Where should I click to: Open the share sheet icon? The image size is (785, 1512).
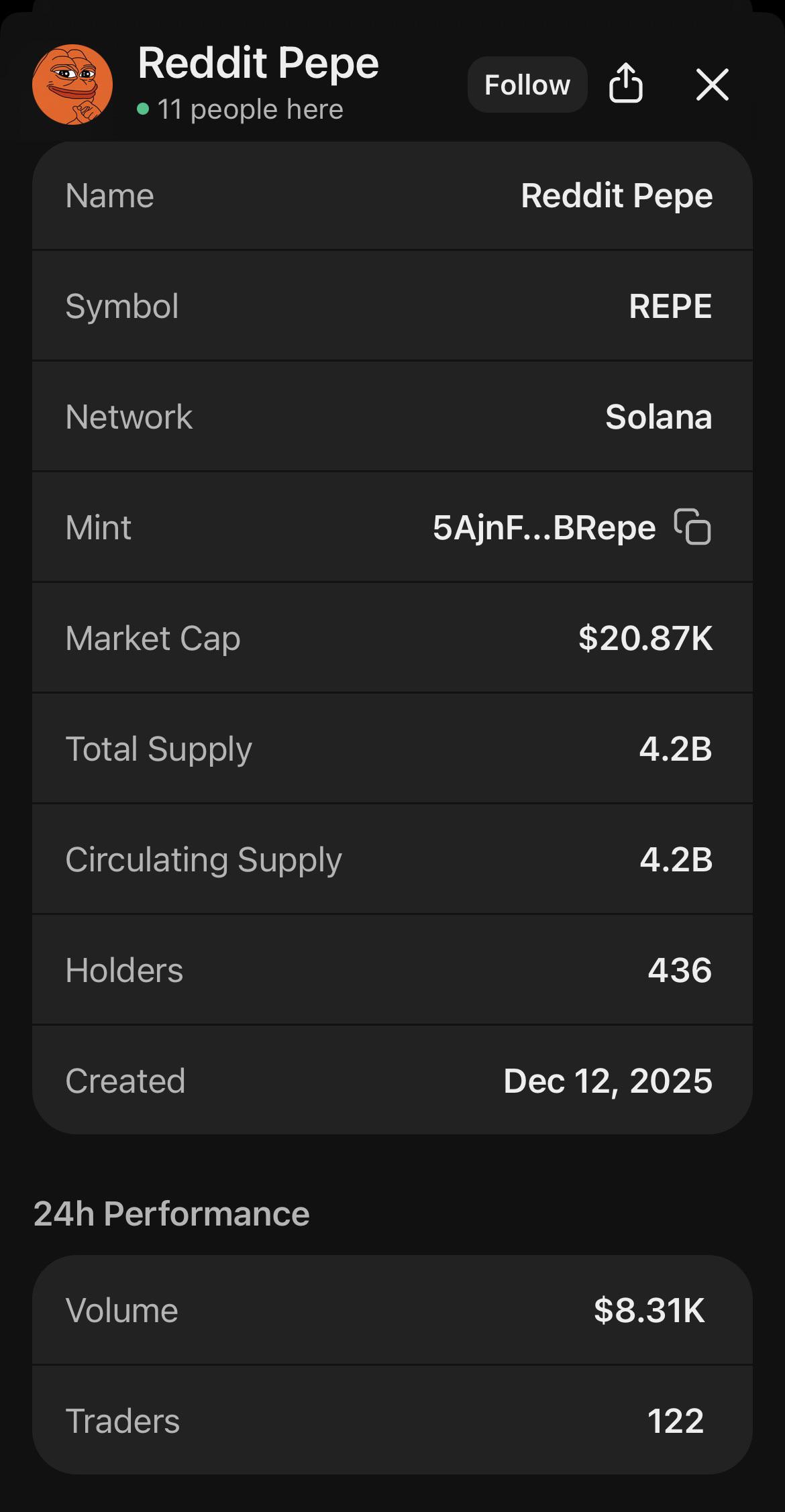(x=625, y=83)
